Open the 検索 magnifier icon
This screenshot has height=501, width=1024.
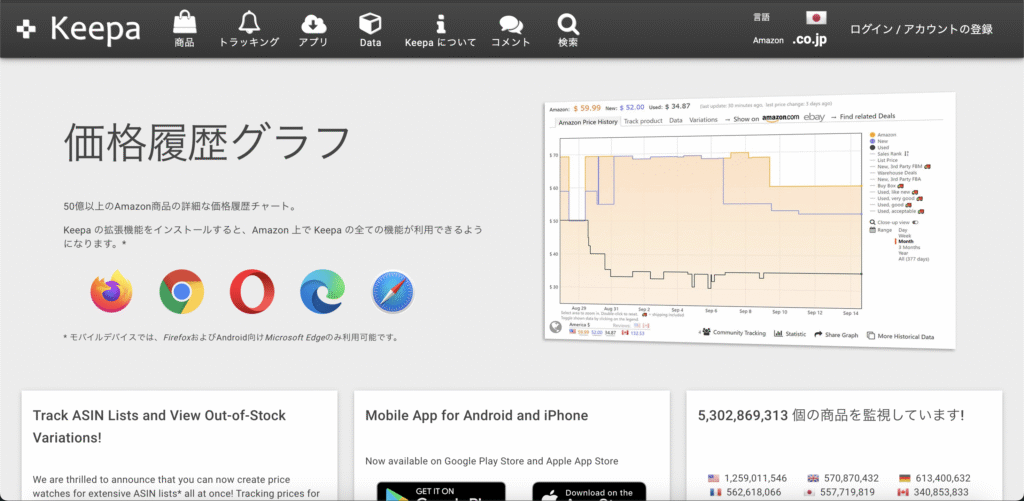tap(568, 30)
